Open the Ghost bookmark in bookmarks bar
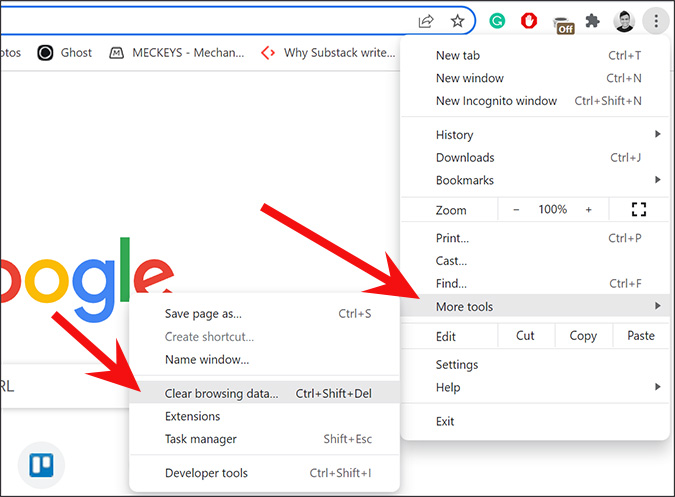Image resolution: width=675 pixels, height=497 pixels. (65, 52)
